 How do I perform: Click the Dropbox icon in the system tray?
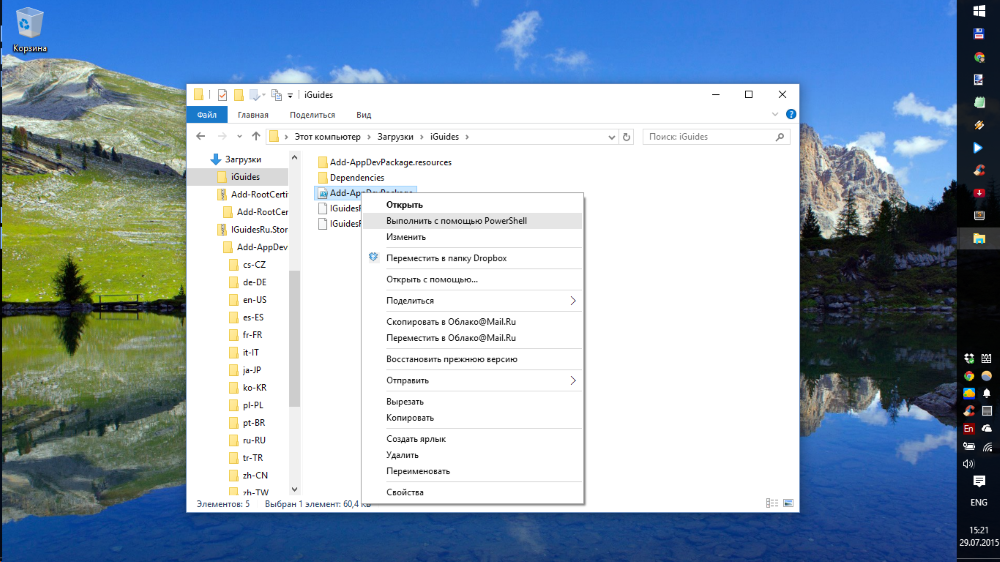tap(968, 358)
